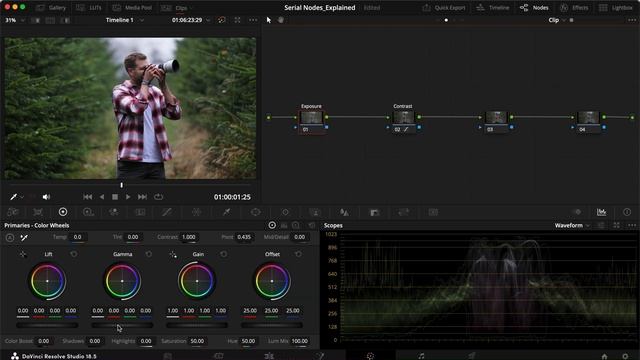This screenshot has height=360, width=640.
Task: Open the Motion Effects palette
Action: [140, 212]
